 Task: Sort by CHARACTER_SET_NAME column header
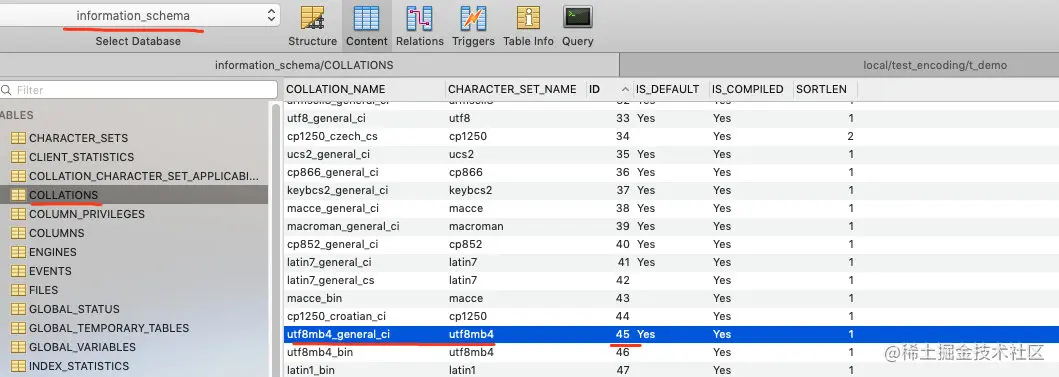(x=516, y=89)
